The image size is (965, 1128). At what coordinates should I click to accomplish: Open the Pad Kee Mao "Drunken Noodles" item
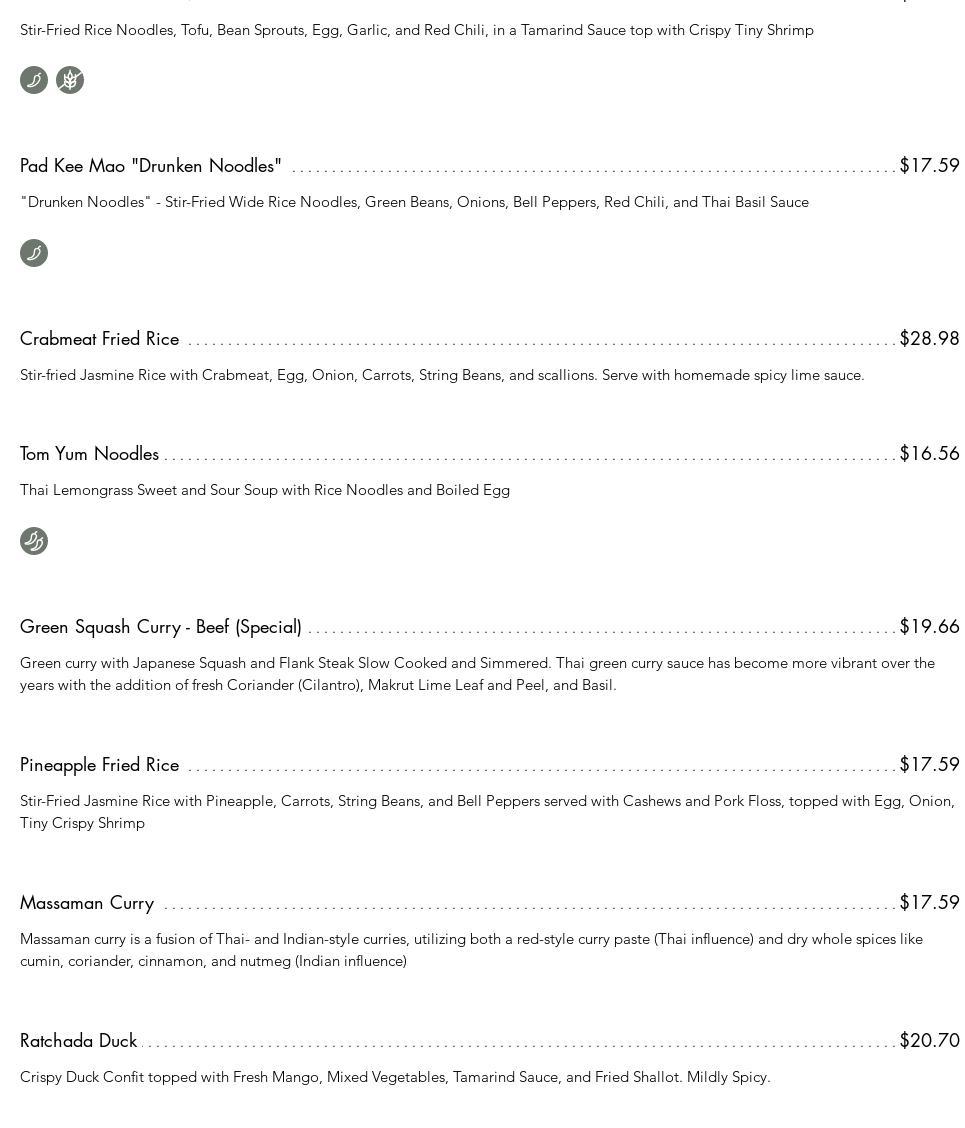(151, 166)
